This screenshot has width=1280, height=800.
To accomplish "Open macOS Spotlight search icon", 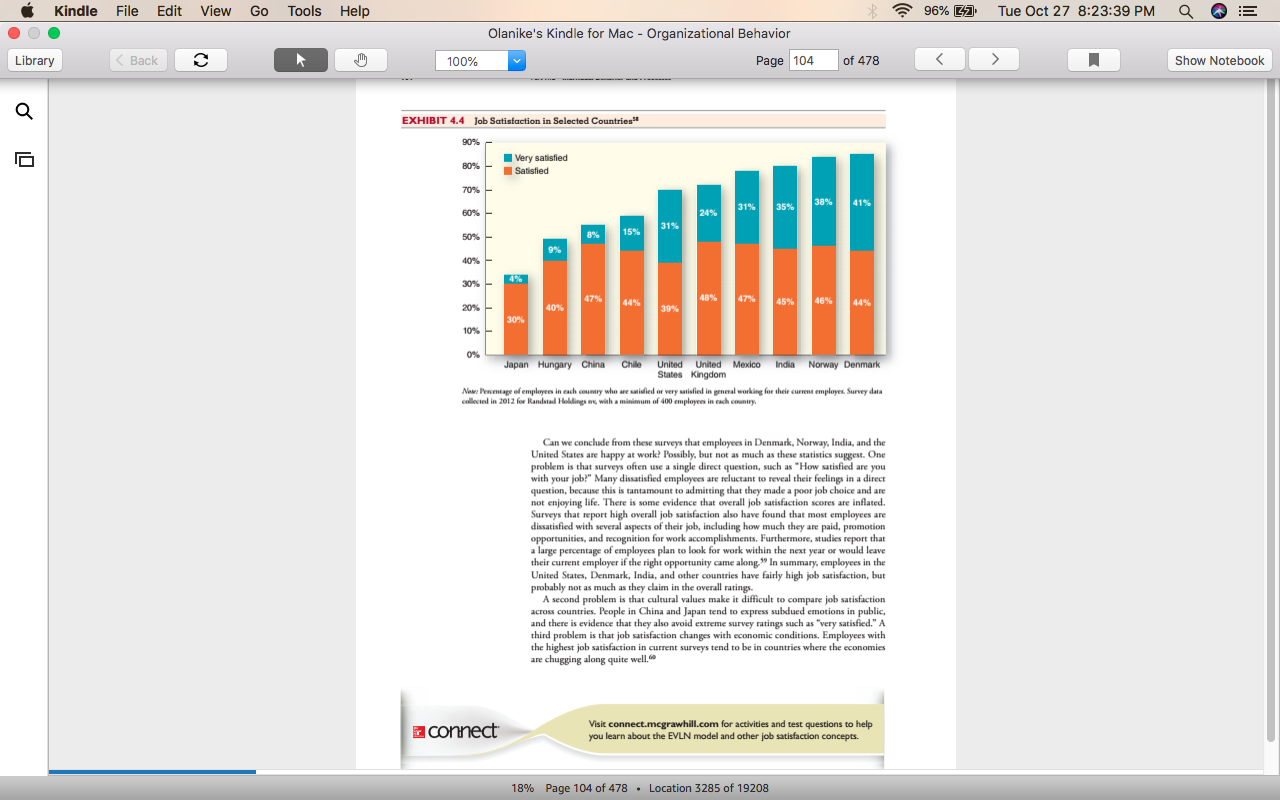I will (1186, 11).
